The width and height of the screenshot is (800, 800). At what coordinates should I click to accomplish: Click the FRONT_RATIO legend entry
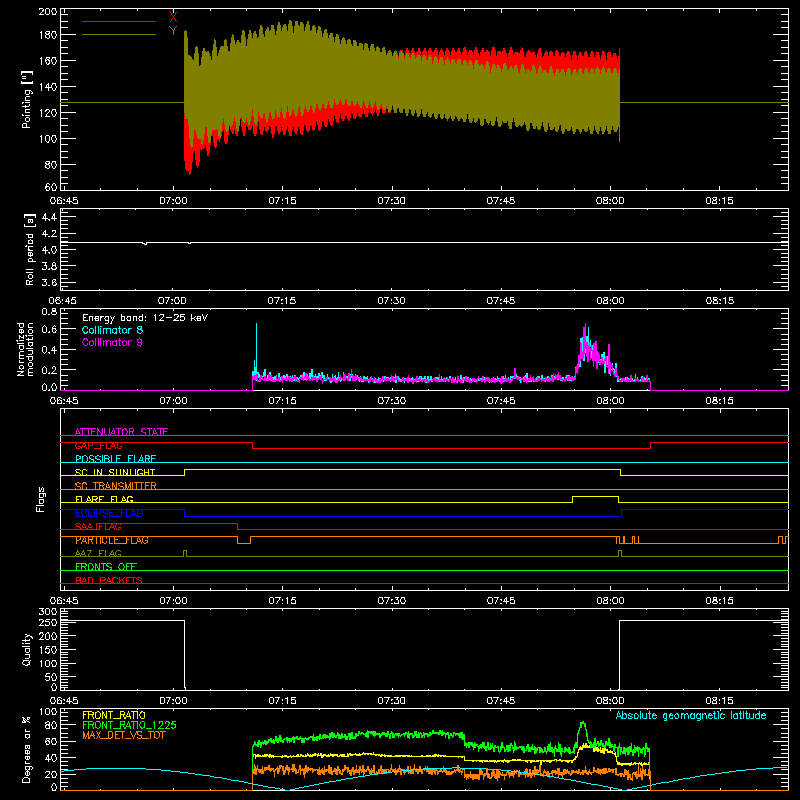point(114,715)
